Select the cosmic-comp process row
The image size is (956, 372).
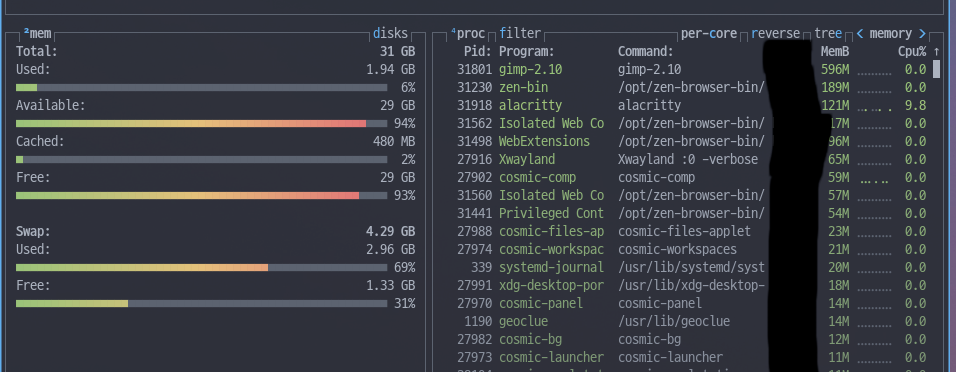point(683,177)
